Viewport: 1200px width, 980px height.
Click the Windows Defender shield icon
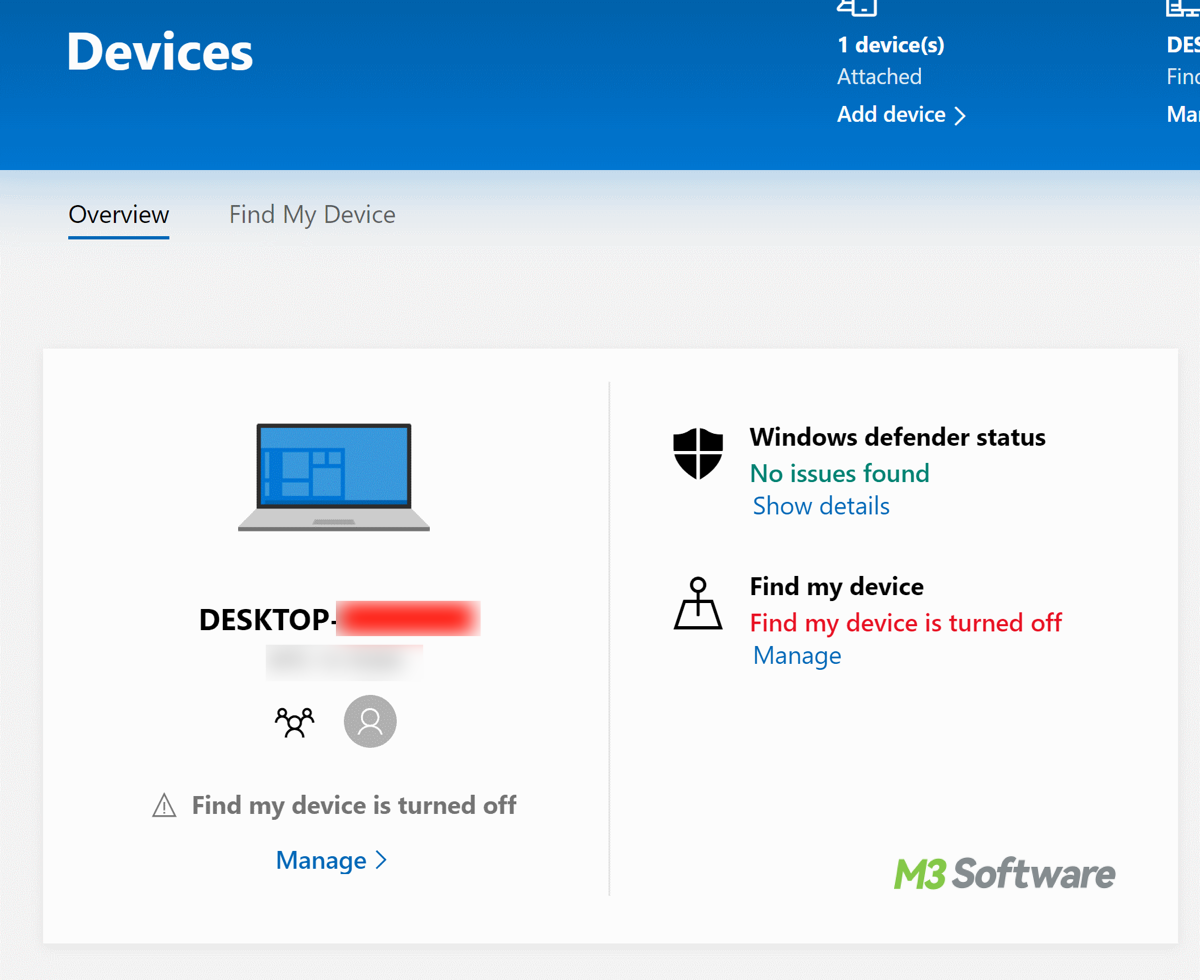point(698,454)
